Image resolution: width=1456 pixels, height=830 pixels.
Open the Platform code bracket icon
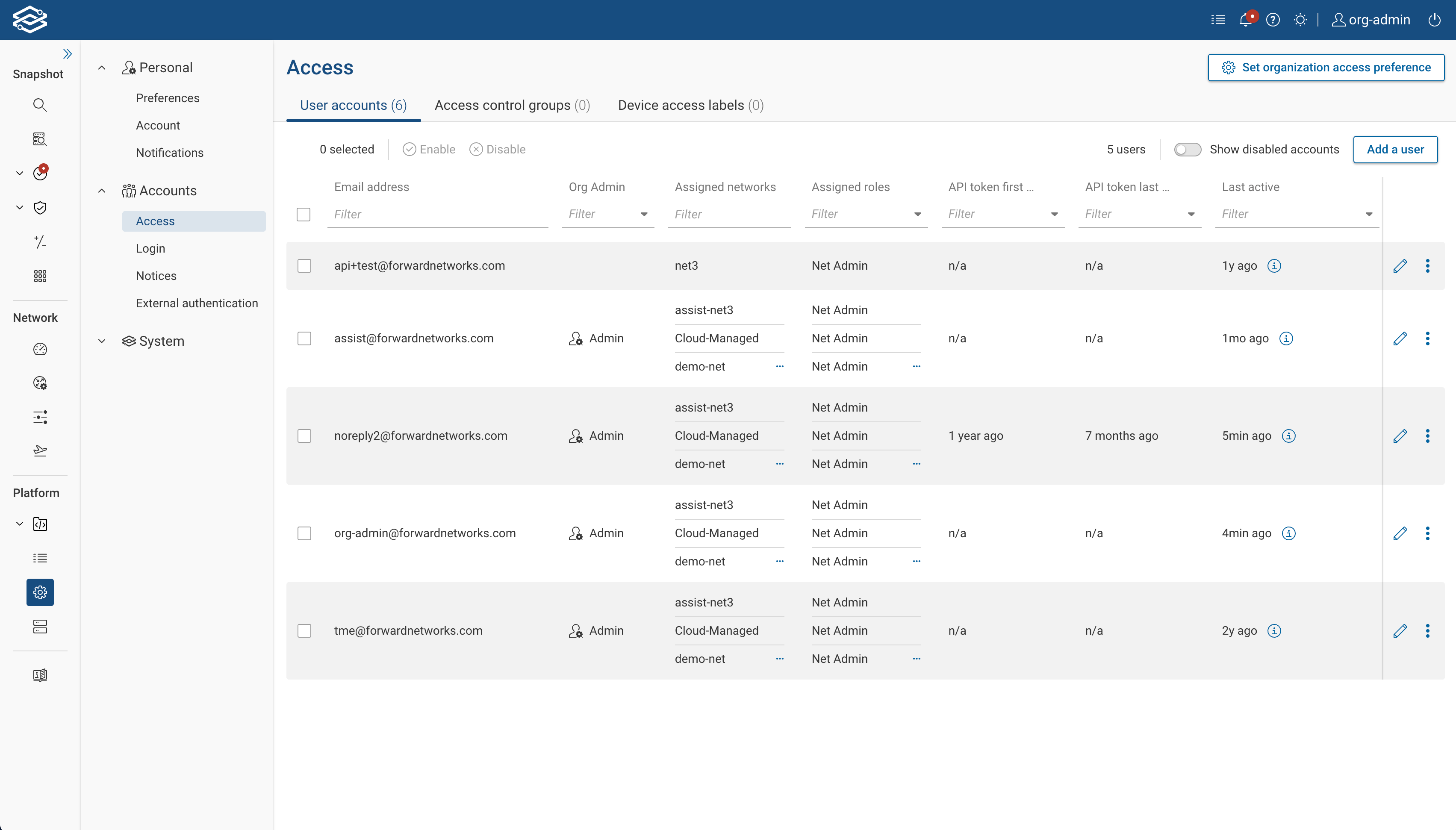click(x=40, y=524)
